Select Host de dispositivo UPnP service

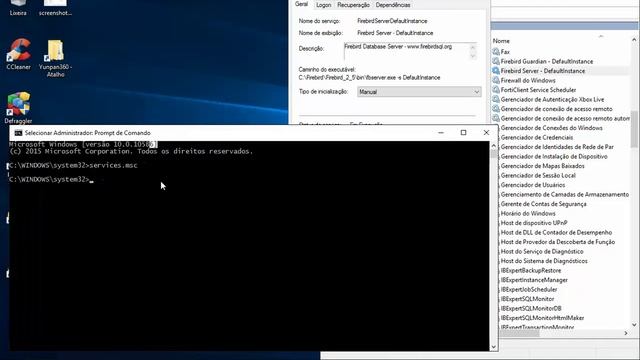(534, 223)
